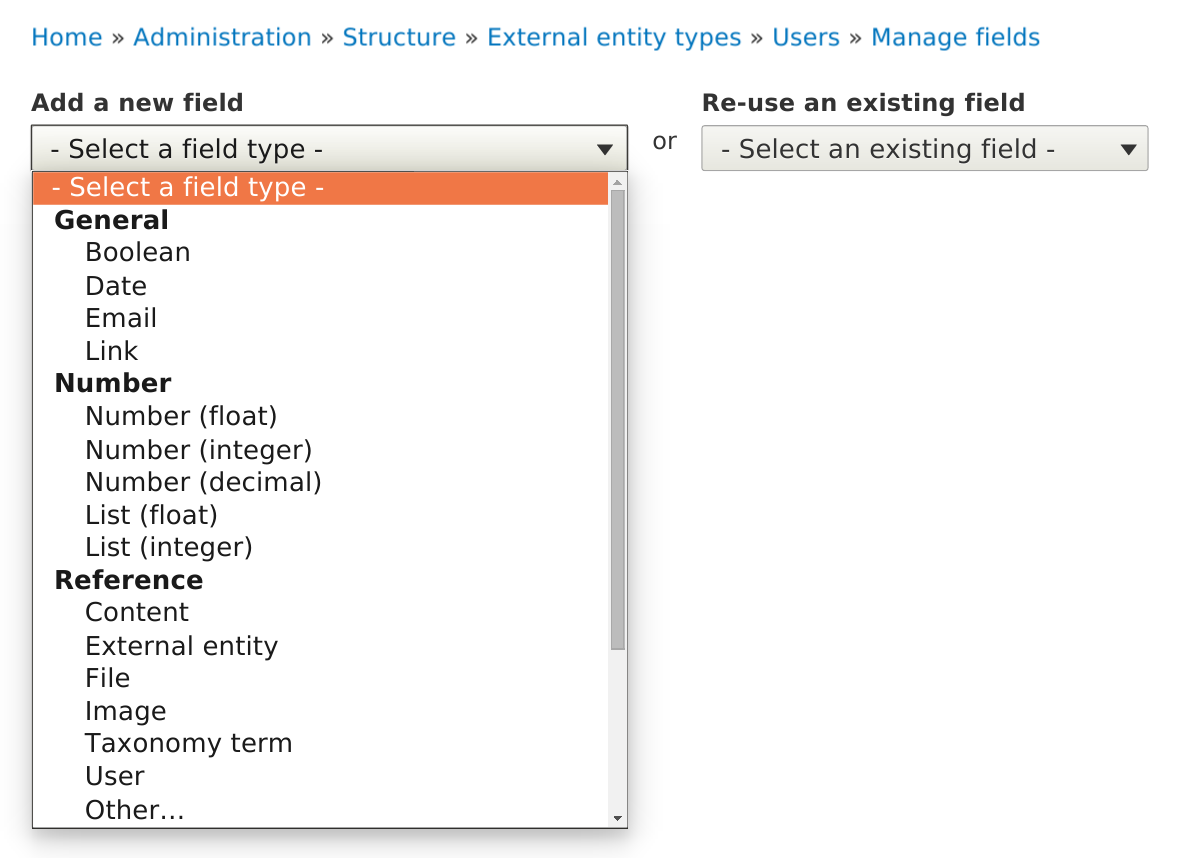
Task: Pick Number (decimal) from the options
Action: point(203,482)
